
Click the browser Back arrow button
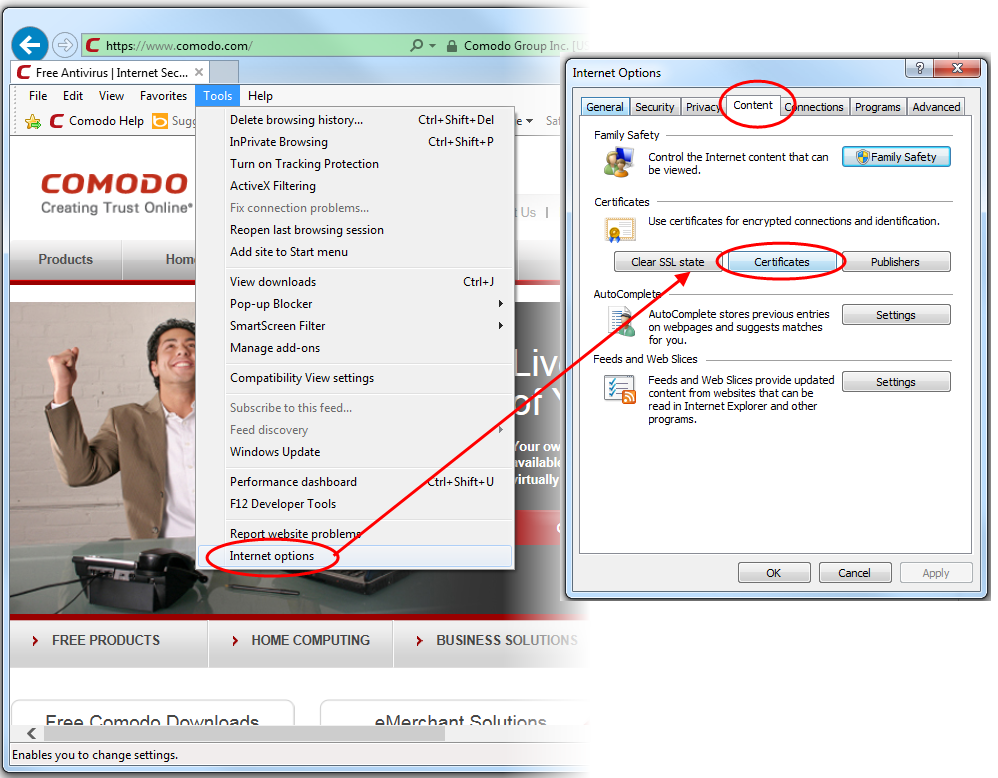(30, 45)
